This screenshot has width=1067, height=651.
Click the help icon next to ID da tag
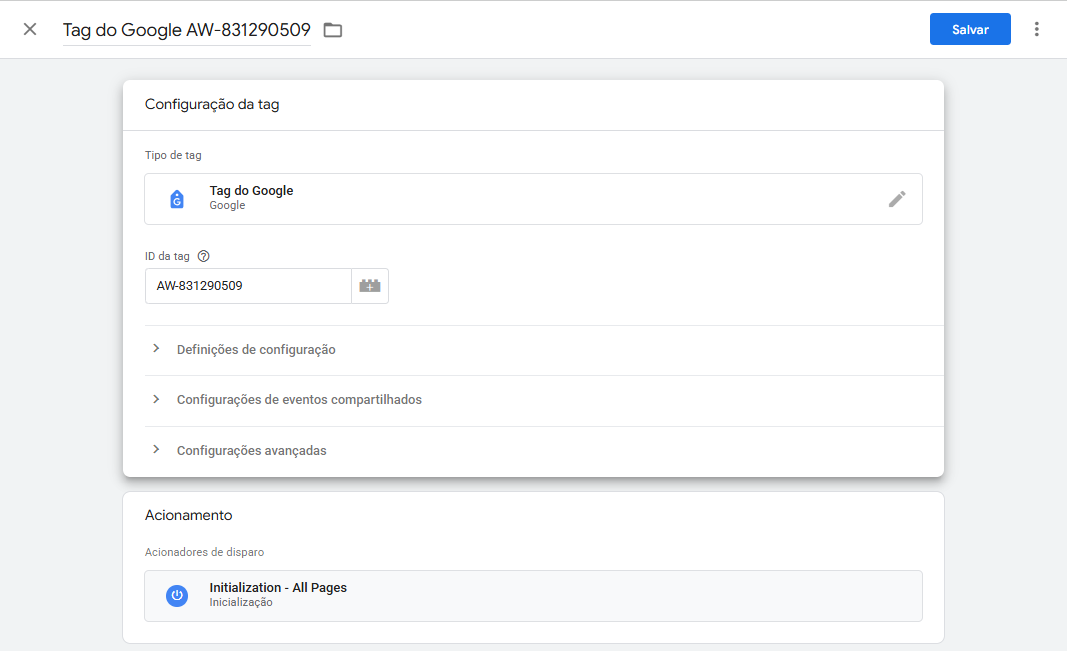coord(204,256)
